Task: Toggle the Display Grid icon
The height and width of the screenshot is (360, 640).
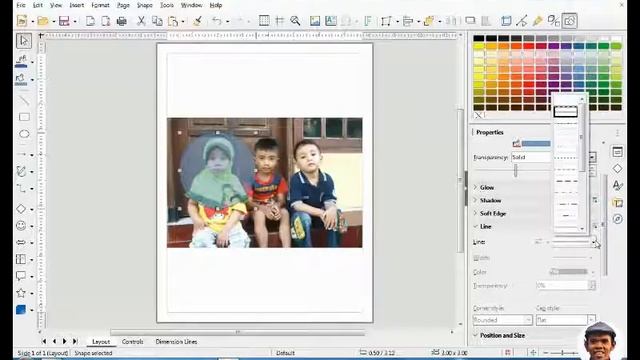Action: 264,21
